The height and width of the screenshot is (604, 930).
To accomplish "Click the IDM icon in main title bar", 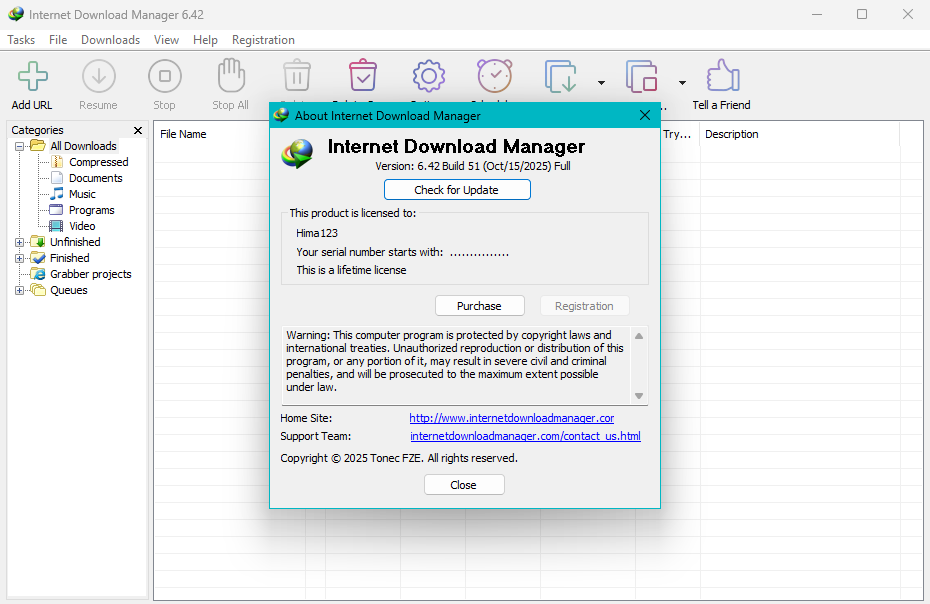I will point(16,14).
